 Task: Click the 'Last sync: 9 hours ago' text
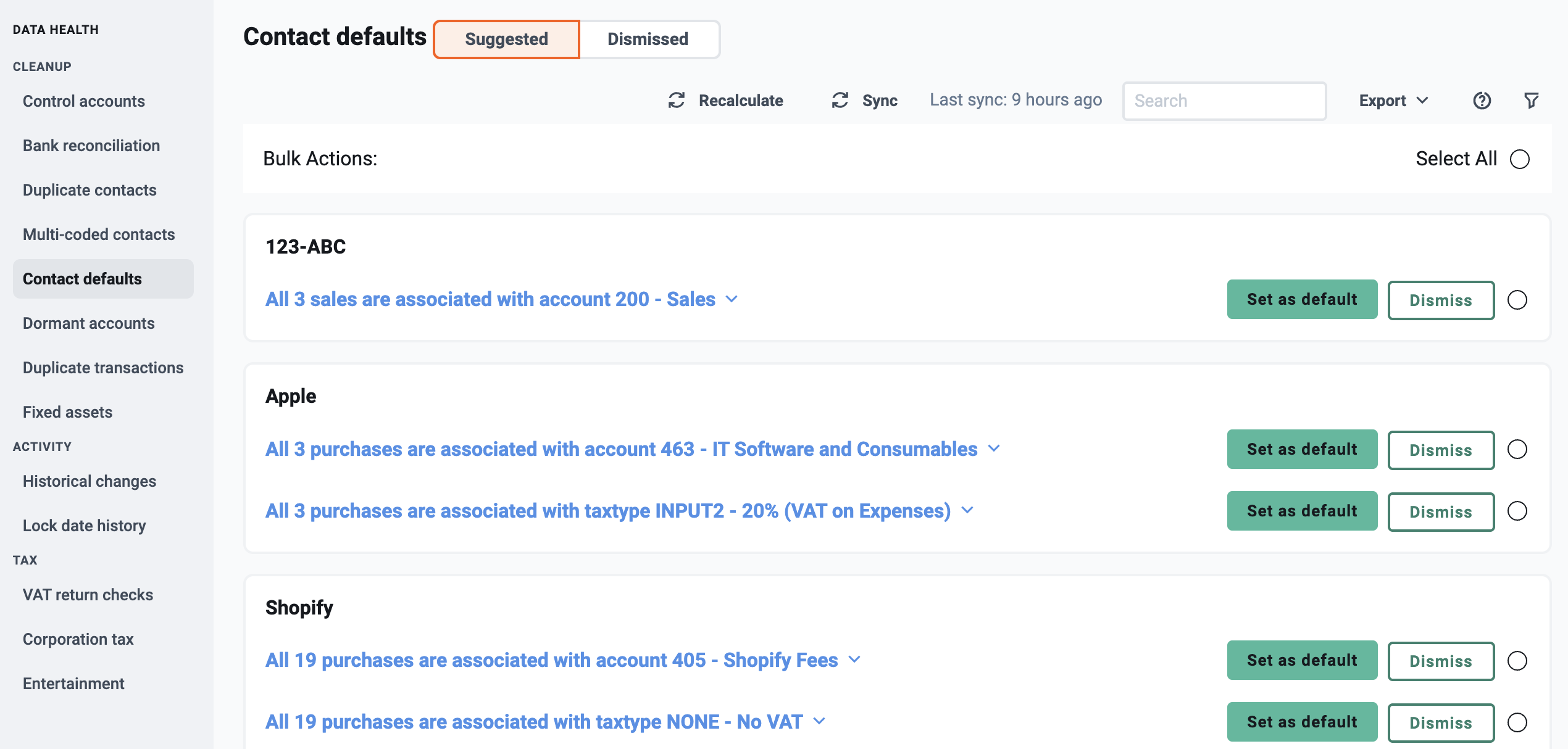click(1015, 100)
